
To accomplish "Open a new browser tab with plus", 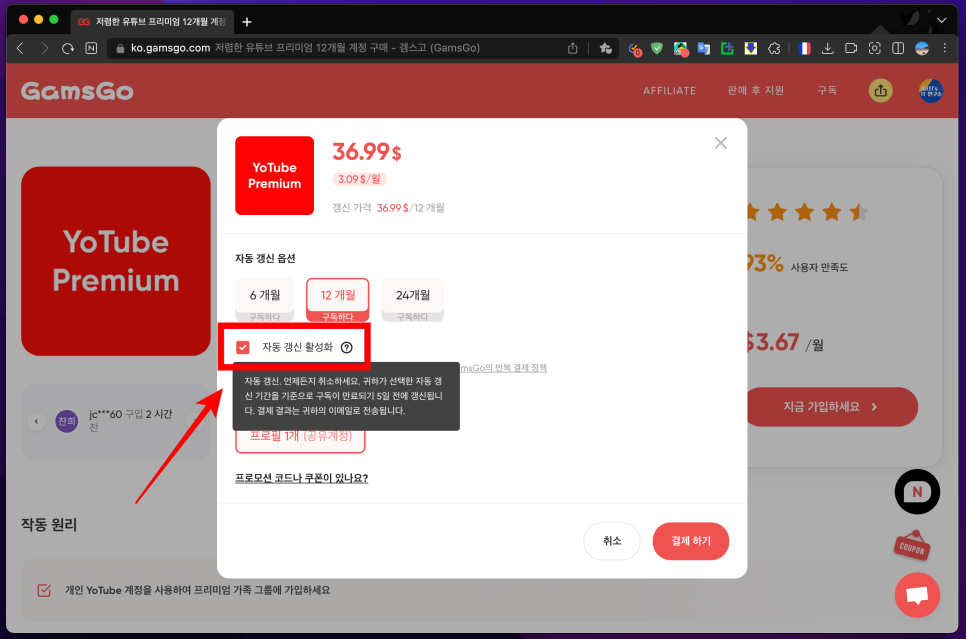I will tap(247, 22).
